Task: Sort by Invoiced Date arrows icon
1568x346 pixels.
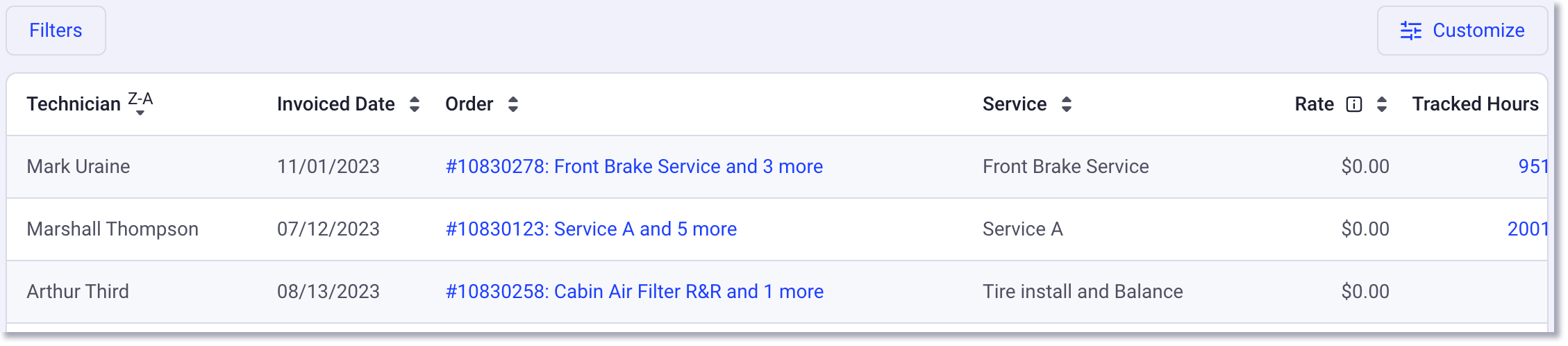Action: [x=415, y=104]
